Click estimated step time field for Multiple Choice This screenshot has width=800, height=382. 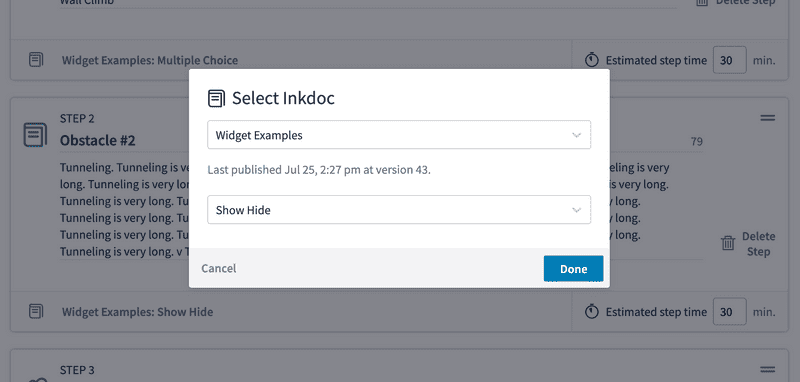(730, 60)
